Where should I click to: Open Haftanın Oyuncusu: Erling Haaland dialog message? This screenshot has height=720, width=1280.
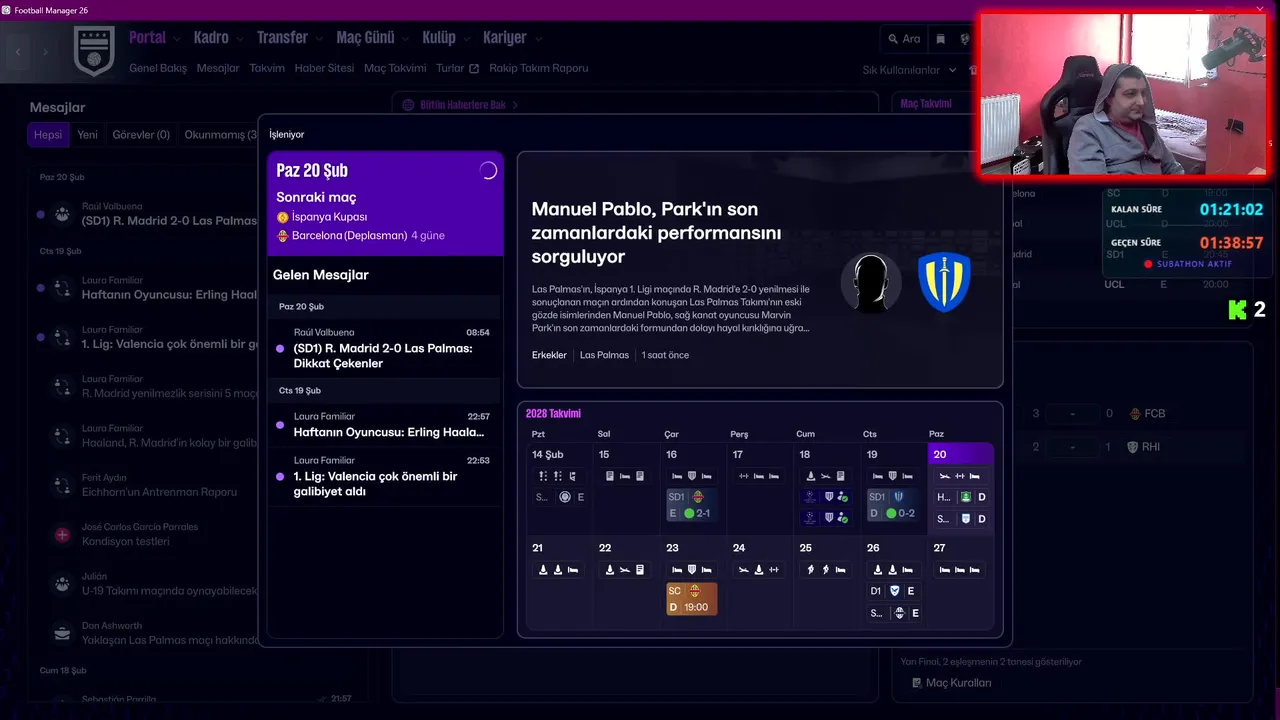point(385,425)
